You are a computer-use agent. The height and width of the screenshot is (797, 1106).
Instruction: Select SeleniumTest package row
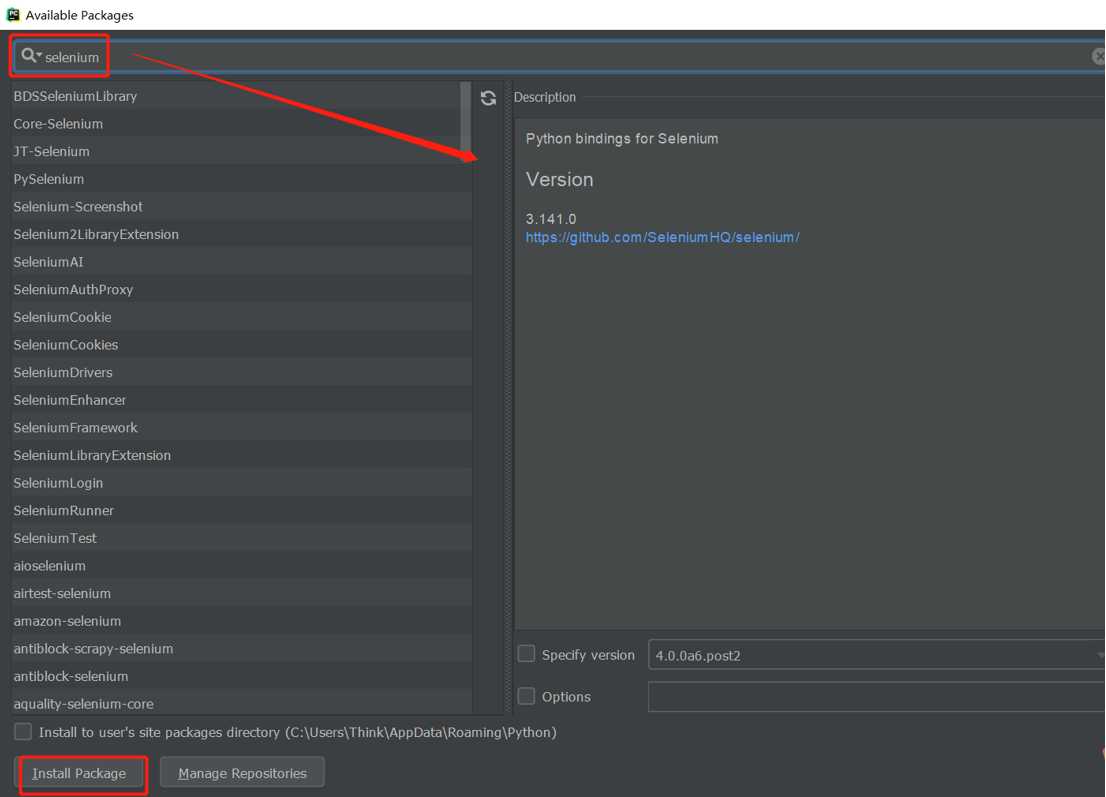pos(241,537)
